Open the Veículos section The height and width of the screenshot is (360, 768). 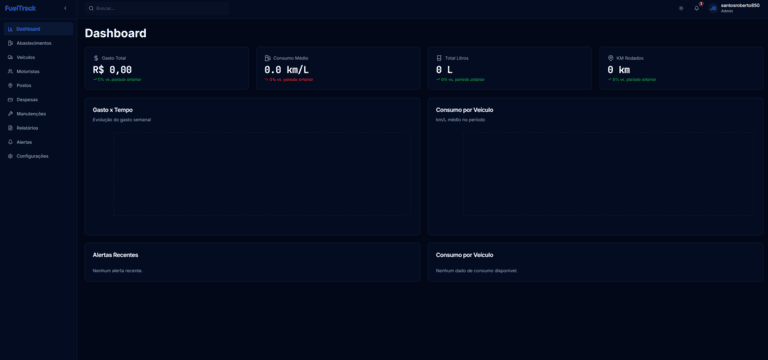click(x=38, y=57)
